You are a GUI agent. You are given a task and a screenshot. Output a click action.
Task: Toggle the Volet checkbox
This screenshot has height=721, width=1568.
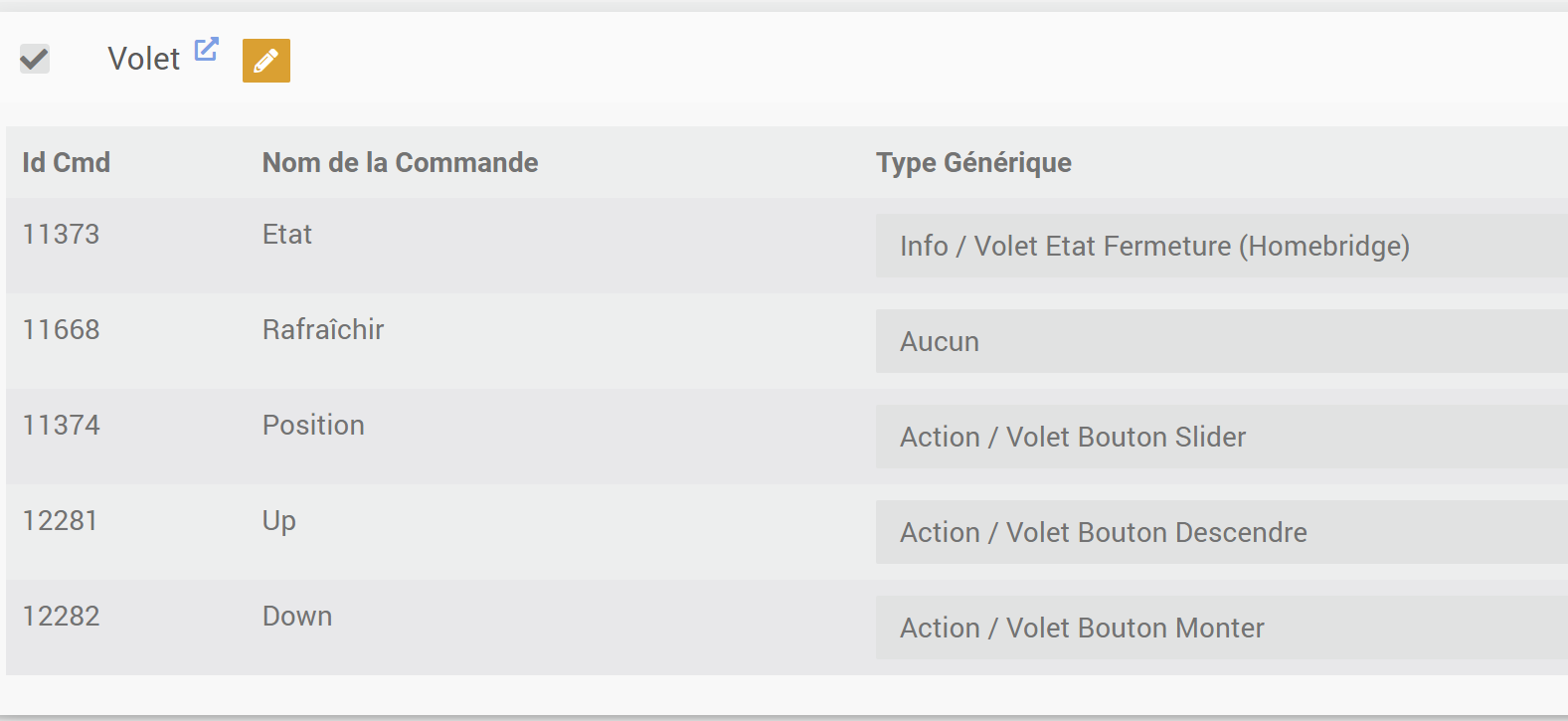tap(35, 59)
